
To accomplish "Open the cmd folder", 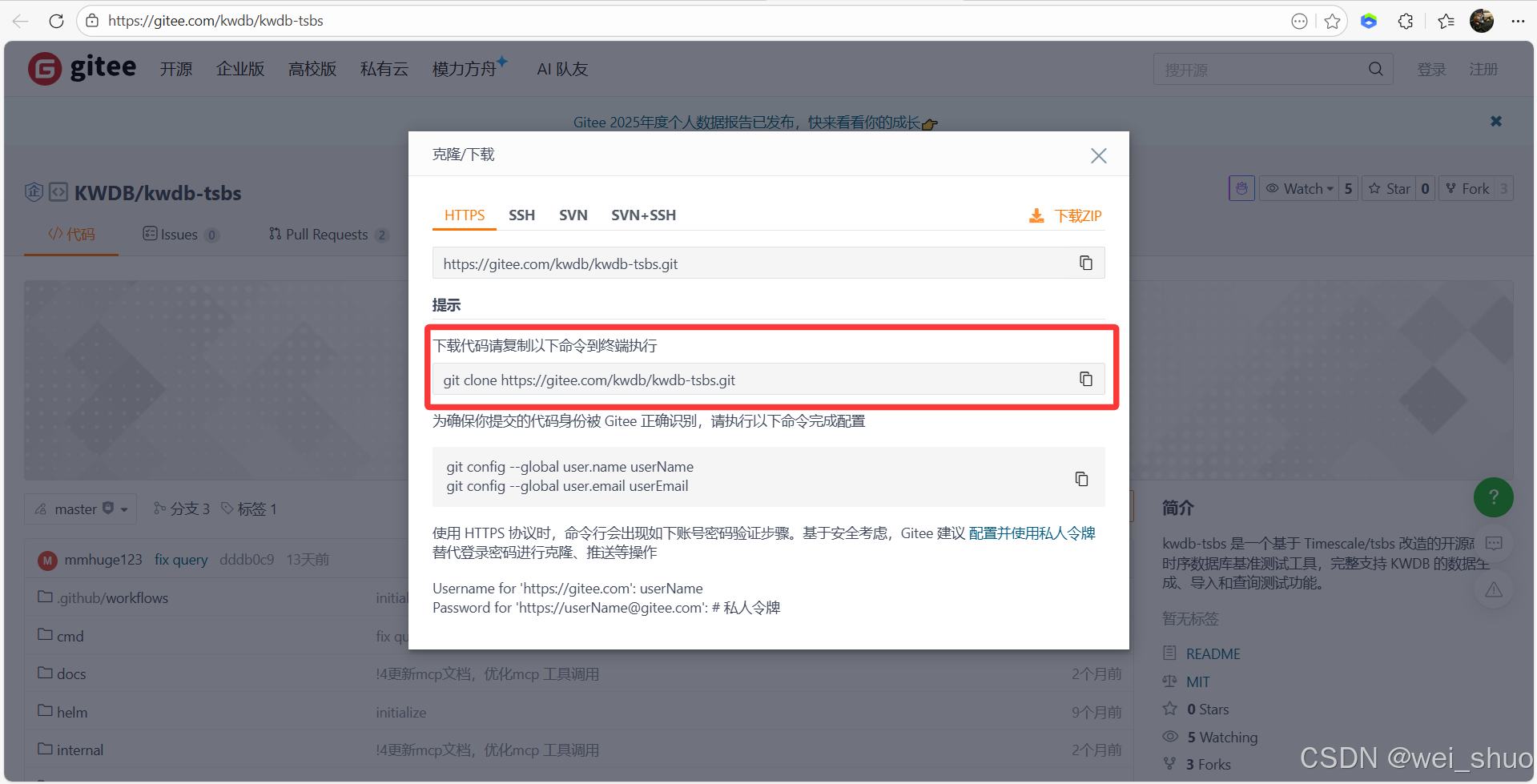I will [70, 637].
